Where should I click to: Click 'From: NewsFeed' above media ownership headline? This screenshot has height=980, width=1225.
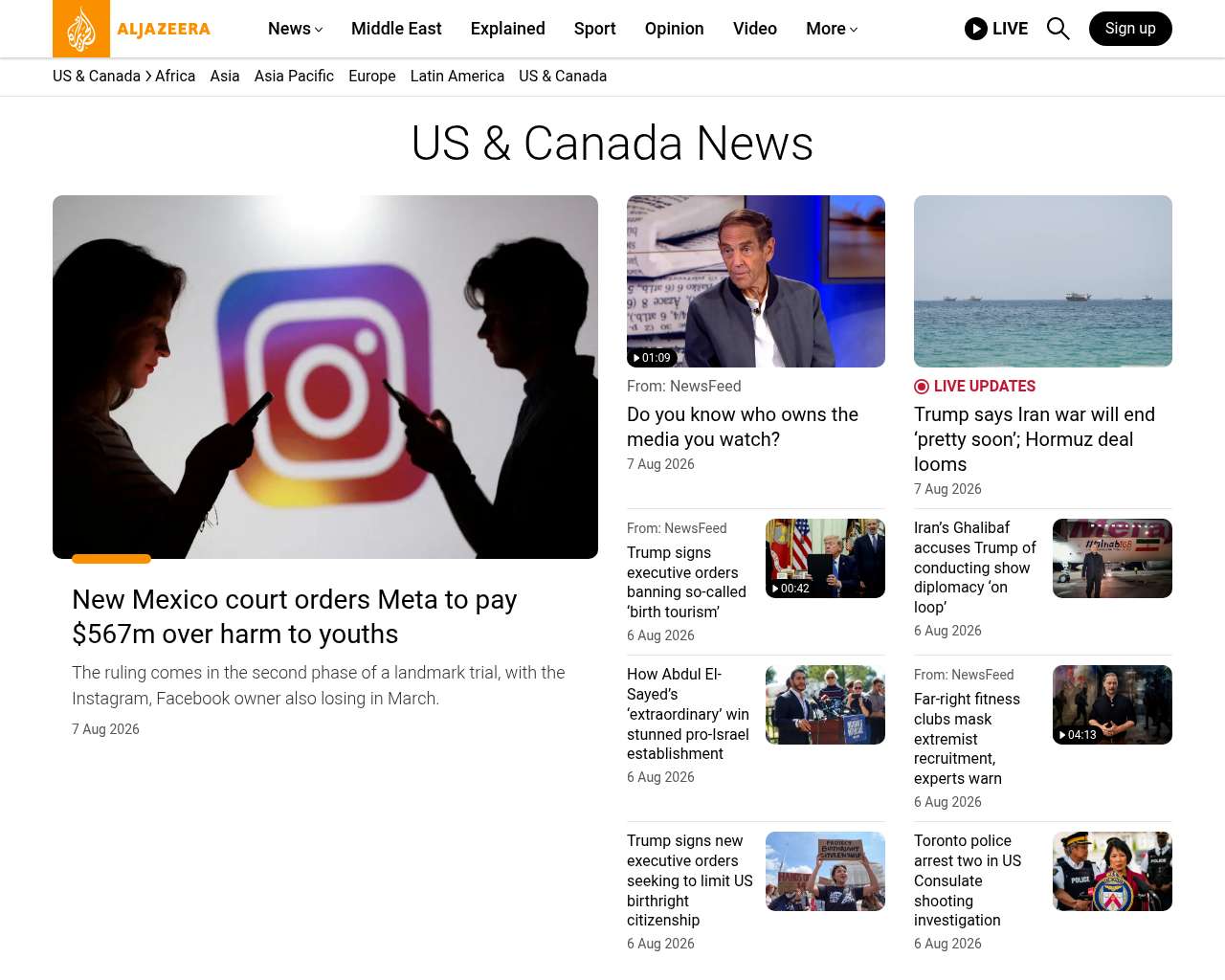pos(684,387)
